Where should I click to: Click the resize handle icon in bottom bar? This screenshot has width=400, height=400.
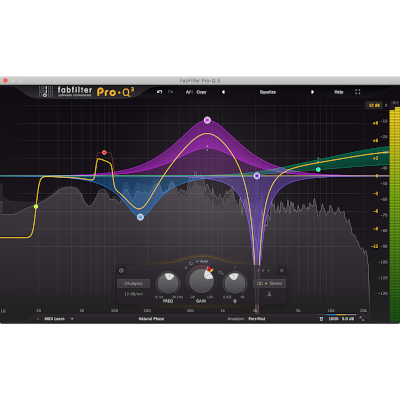[362, 319]
